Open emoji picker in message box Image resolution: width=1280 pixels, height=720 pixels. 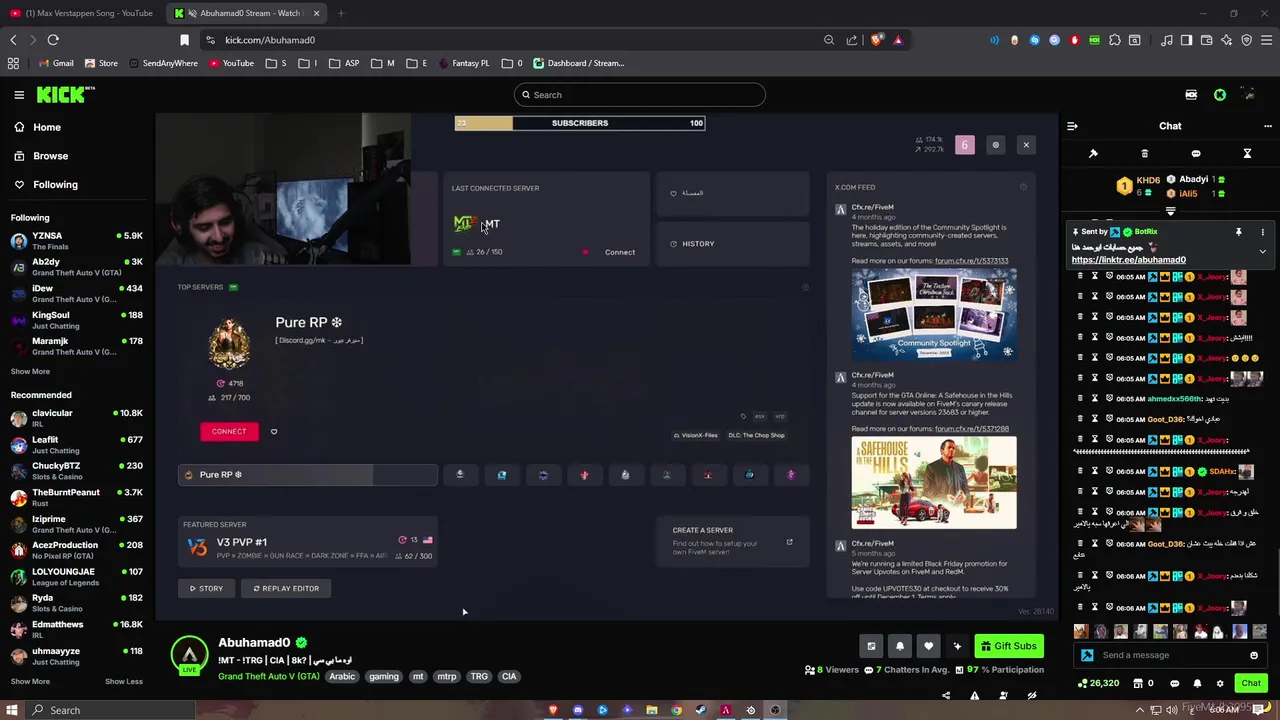(1253, 656)
